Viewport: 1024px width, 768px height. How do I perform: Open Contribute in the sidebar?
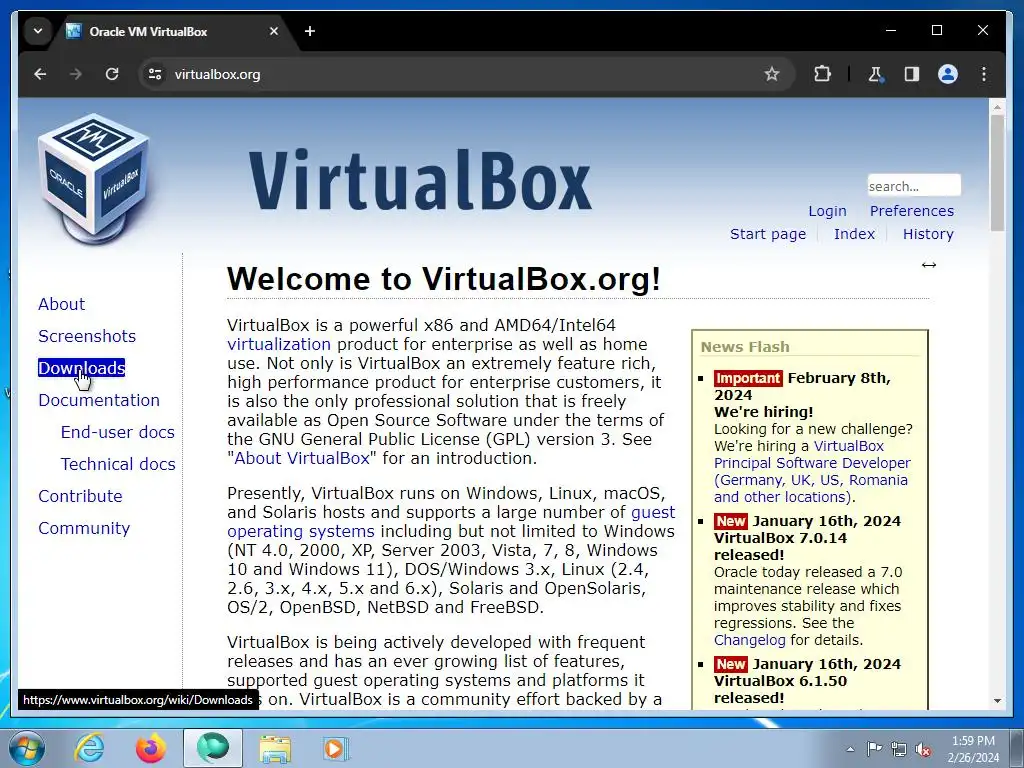pyautogui.click(x=80, y=496)
